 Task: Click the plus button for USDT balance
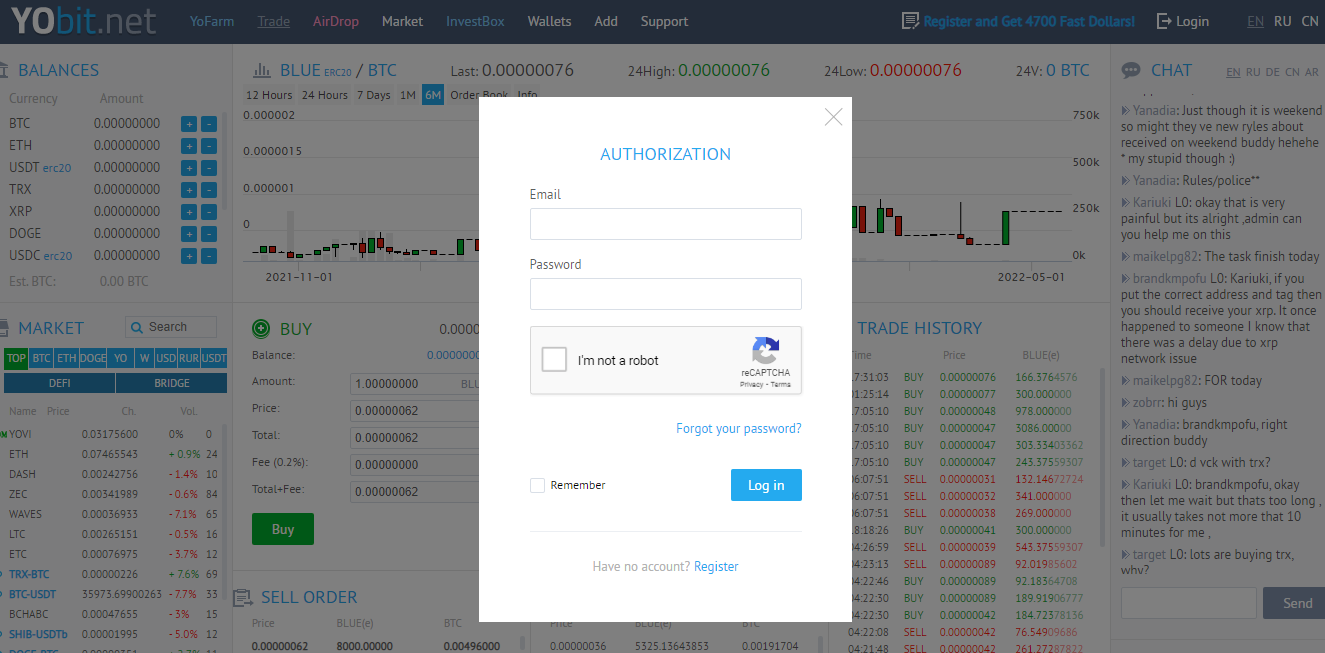tap(189, 168)
